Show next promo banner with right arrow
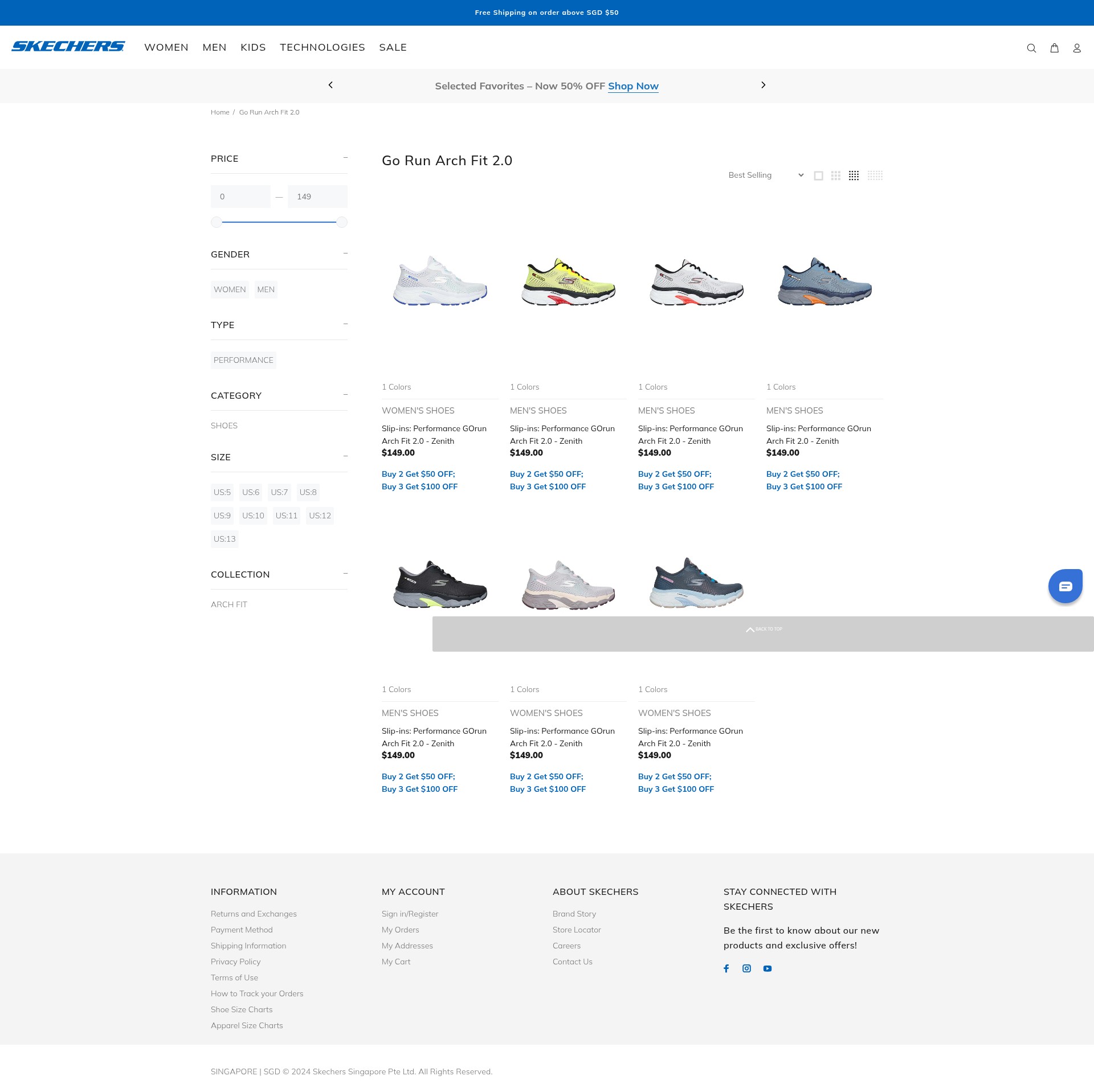Screen dimensions: 1094x1092 (764, 85)
